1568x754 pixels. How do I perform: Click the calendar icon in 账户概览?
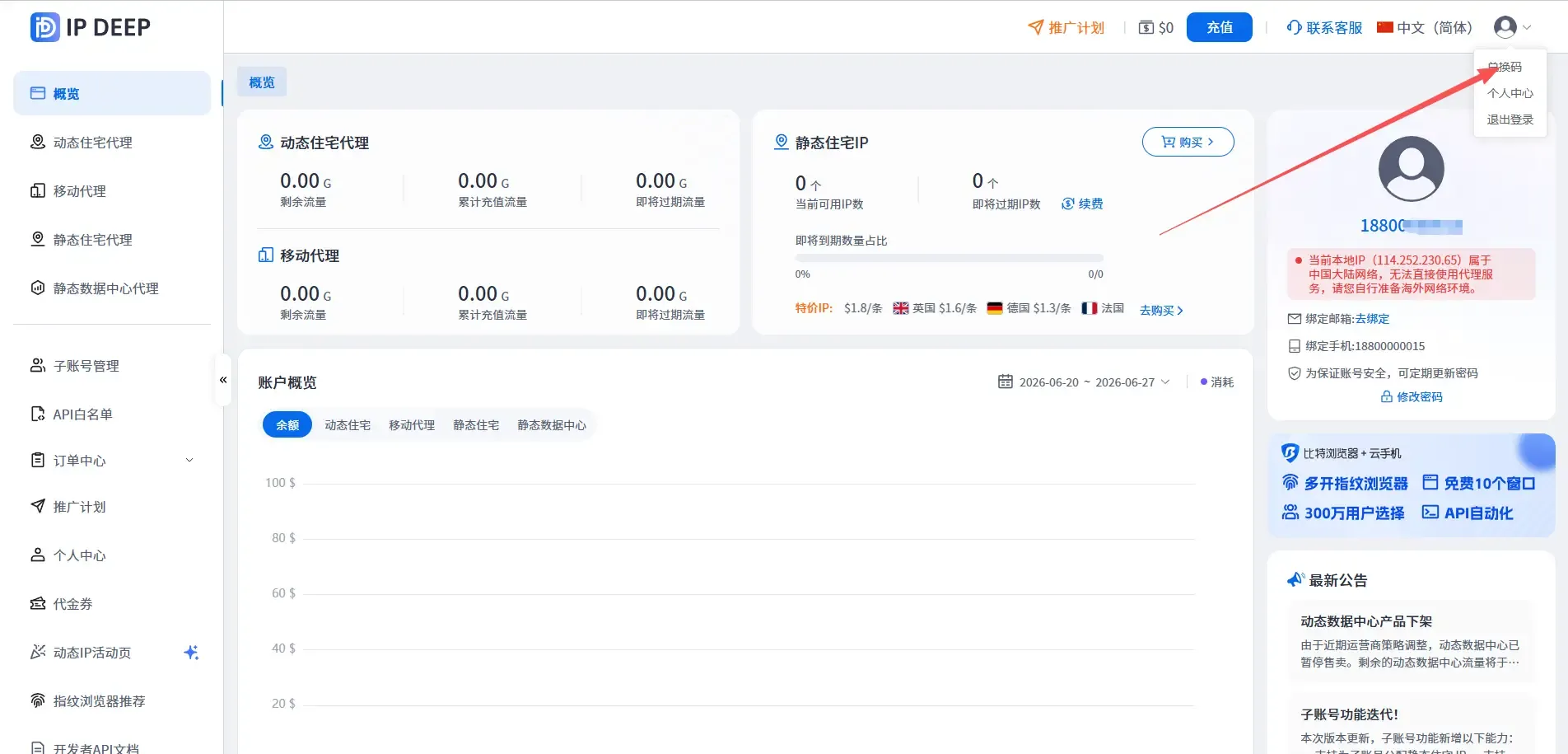tap(1006, 382)
